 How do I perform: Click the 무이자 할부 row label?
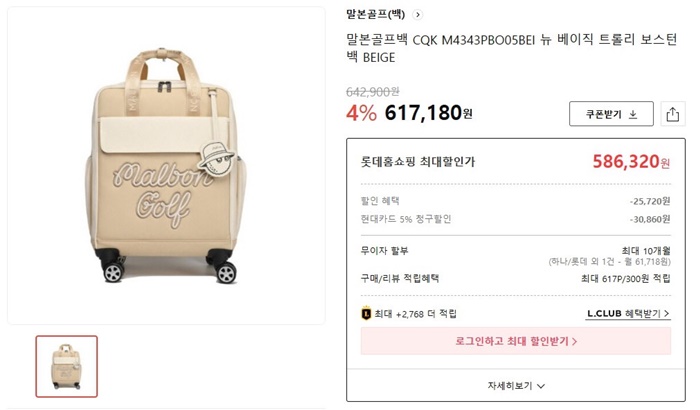coord(385,250)
